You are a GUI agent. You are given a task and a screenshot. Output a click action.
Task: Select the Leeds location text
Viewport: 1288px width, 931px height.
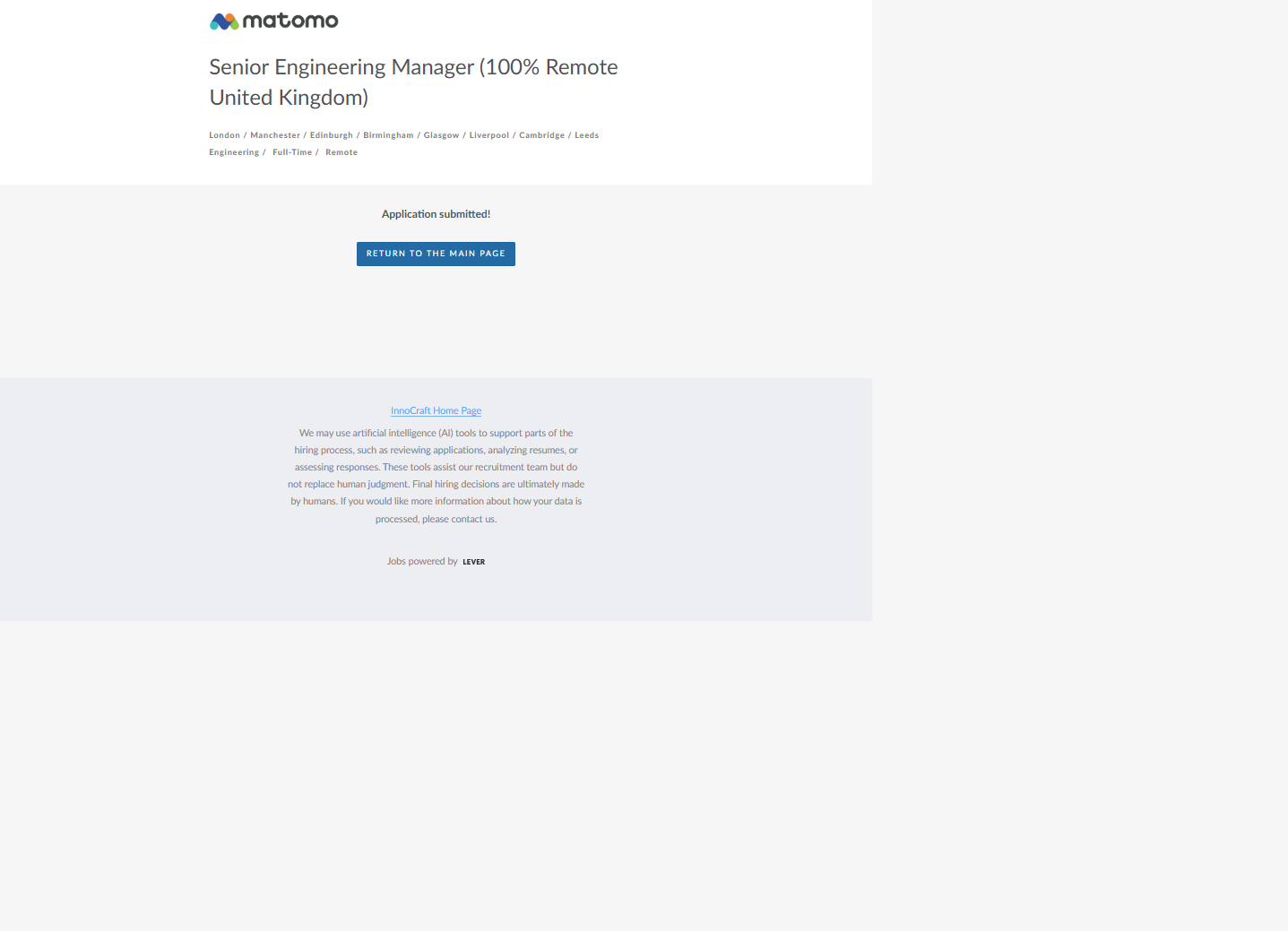click(x=586, y=135)
